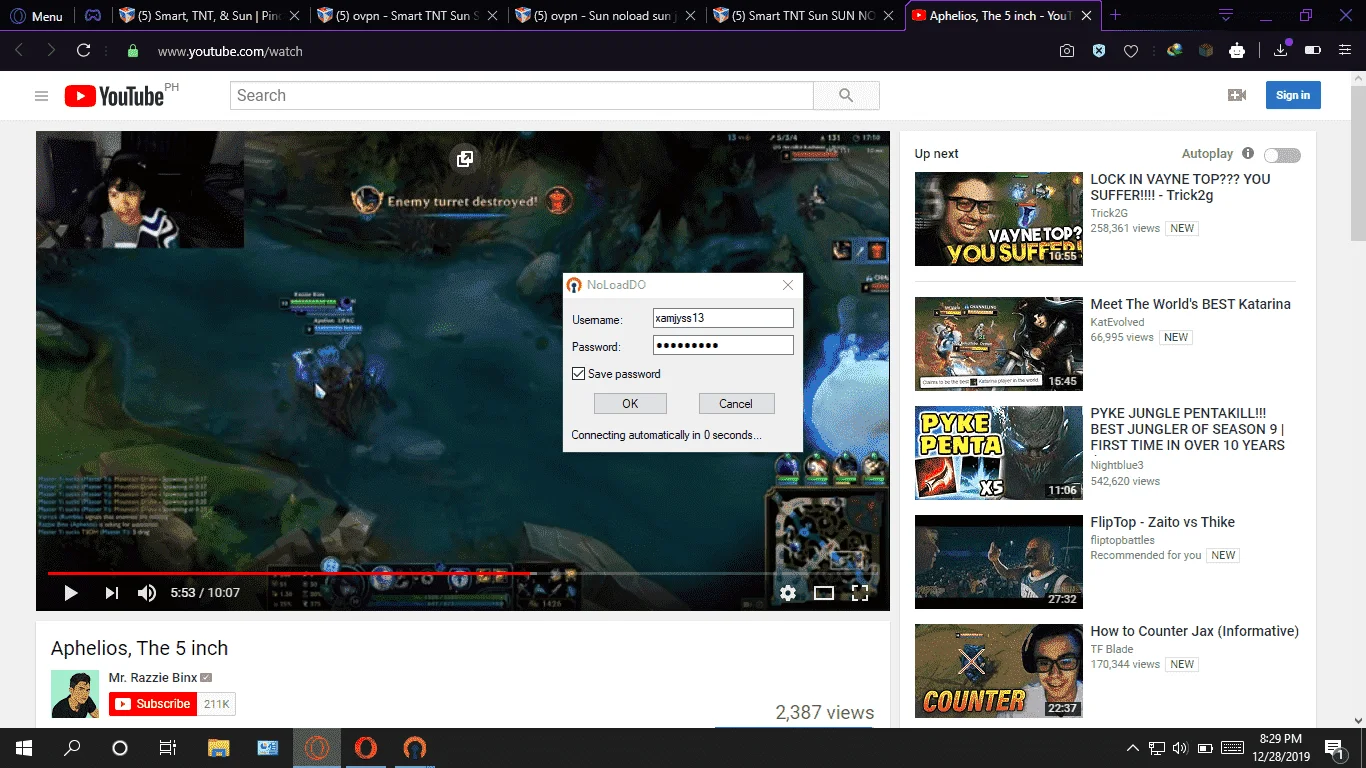Go back to the previous page
Screen dimensions: 1366x768
19,51
